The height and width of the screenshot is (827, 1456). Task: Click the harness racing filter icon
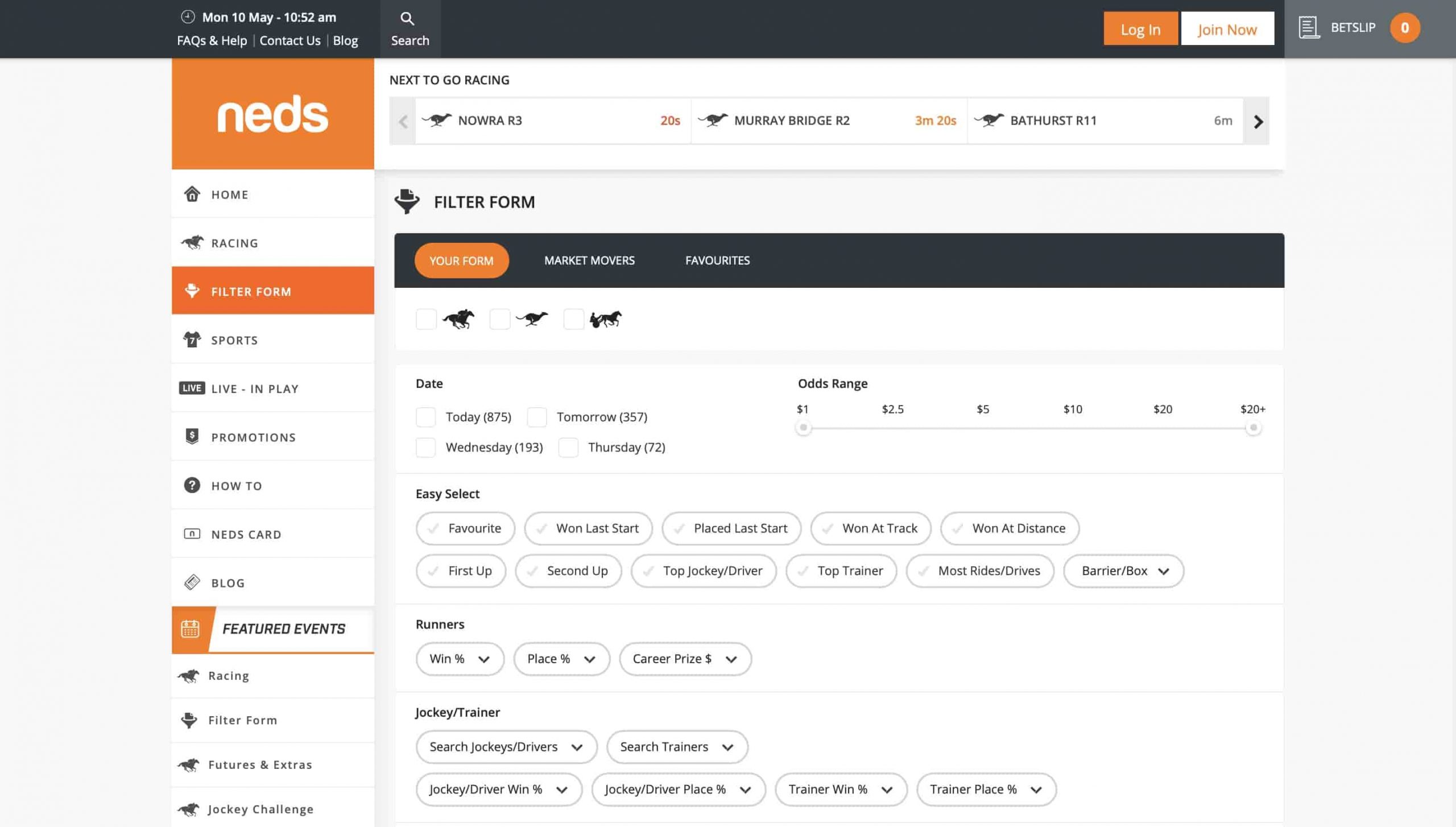[x=606, y=319]
